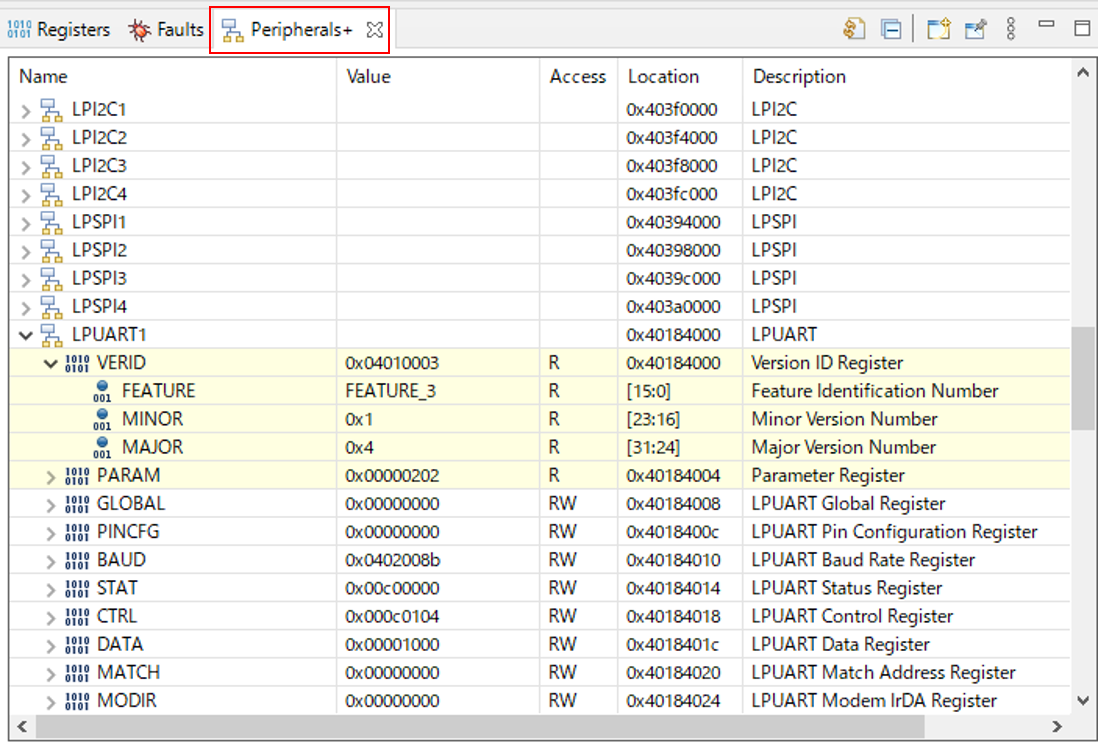Click the LPI2C1 peripheral icon
The width and height of the screenshot is (1098, 743).
(x=51, y=110)
